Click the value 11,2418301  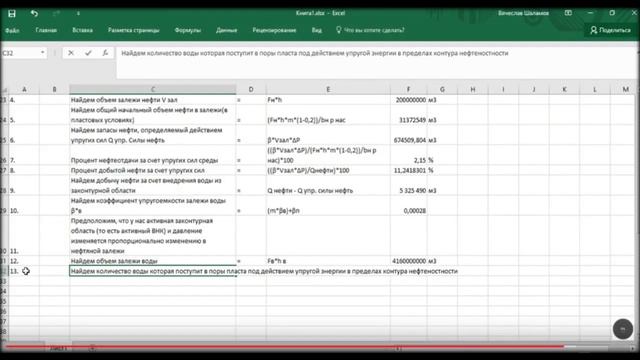409,170
